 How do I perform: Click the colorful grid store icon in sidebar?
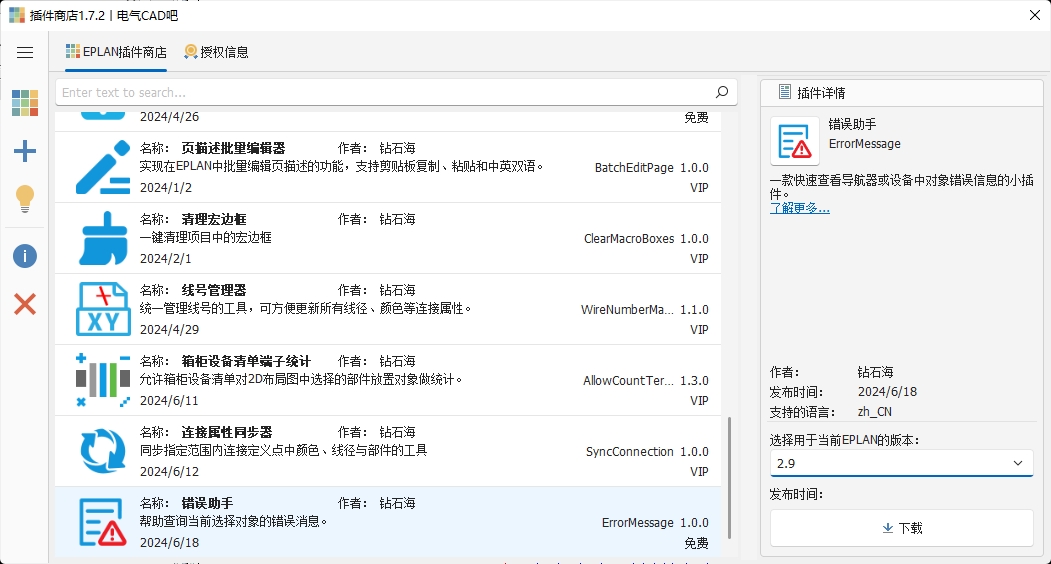pos(25,103)
